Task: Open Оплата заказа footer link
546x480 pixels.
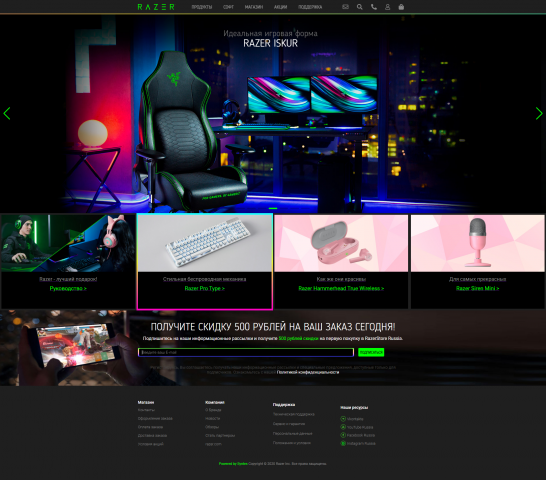Action: (x=150, y=427)
